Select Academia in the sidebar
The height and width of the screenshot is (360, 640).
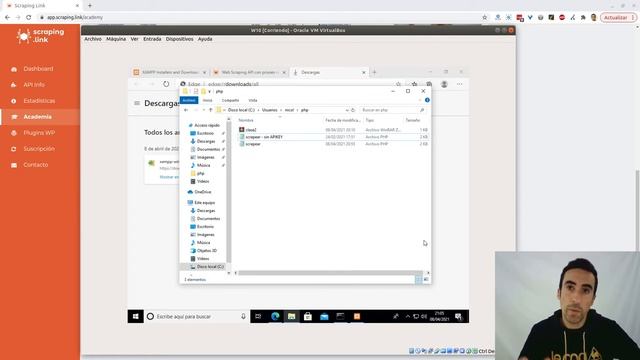[x=38, y=117]
